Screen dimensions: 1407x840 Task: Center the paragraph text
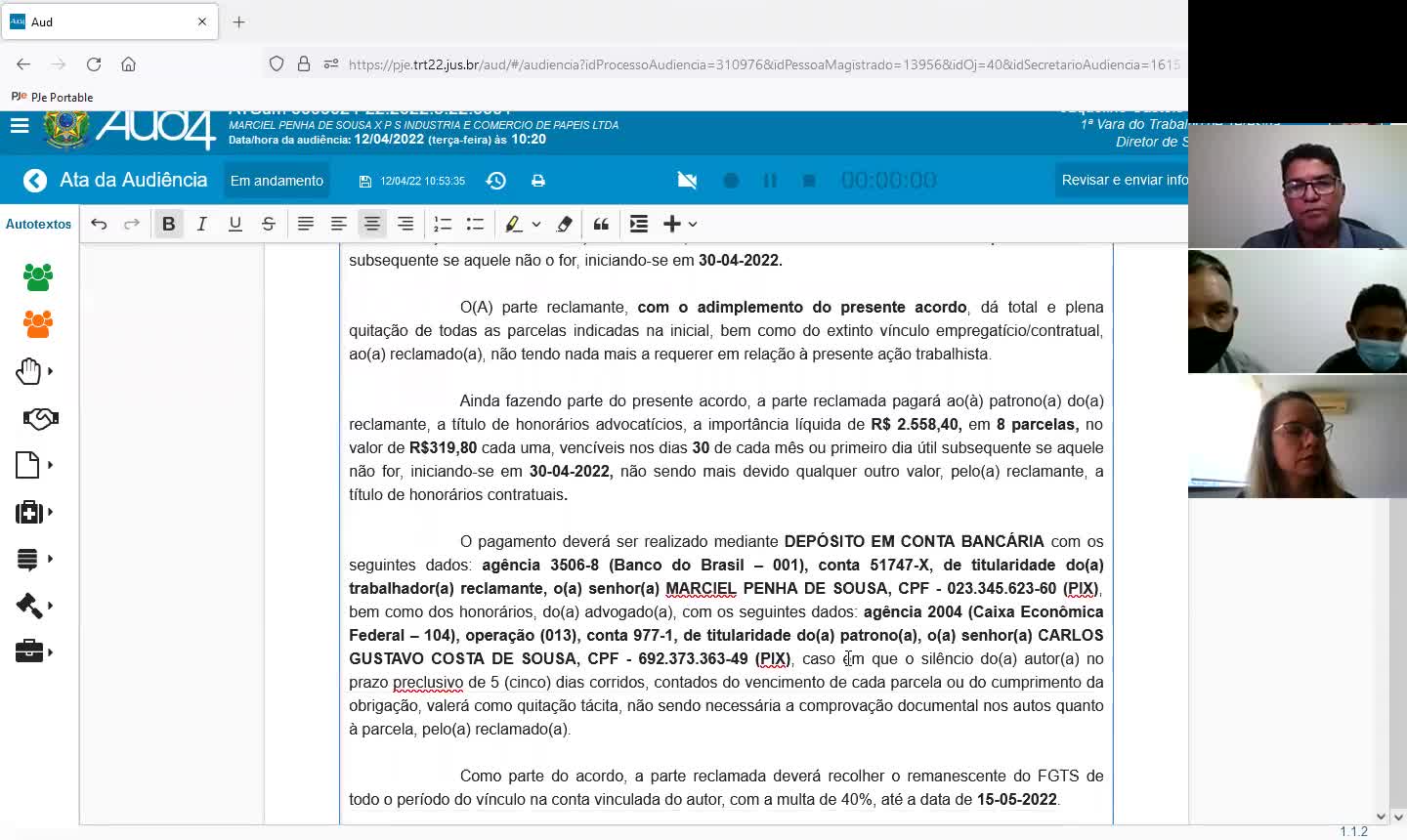(x=372, y=225)
